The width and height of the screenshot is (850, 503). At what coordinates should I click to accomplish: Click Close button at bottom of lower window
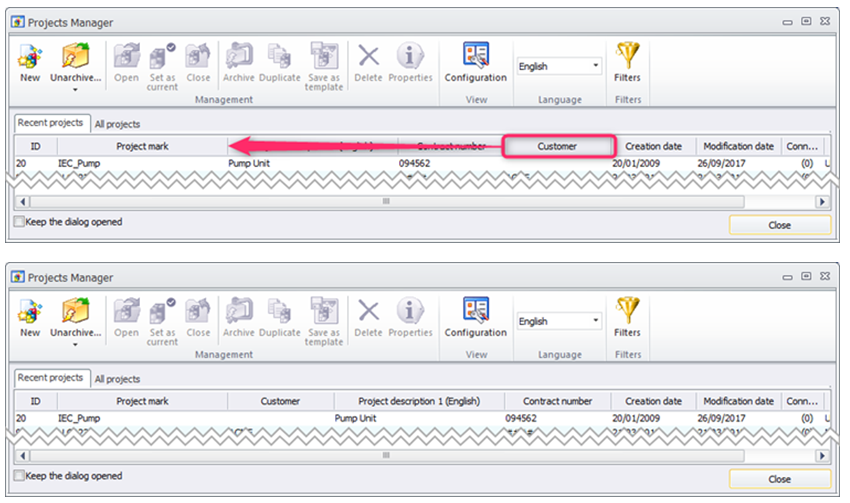tap(780, 479)
